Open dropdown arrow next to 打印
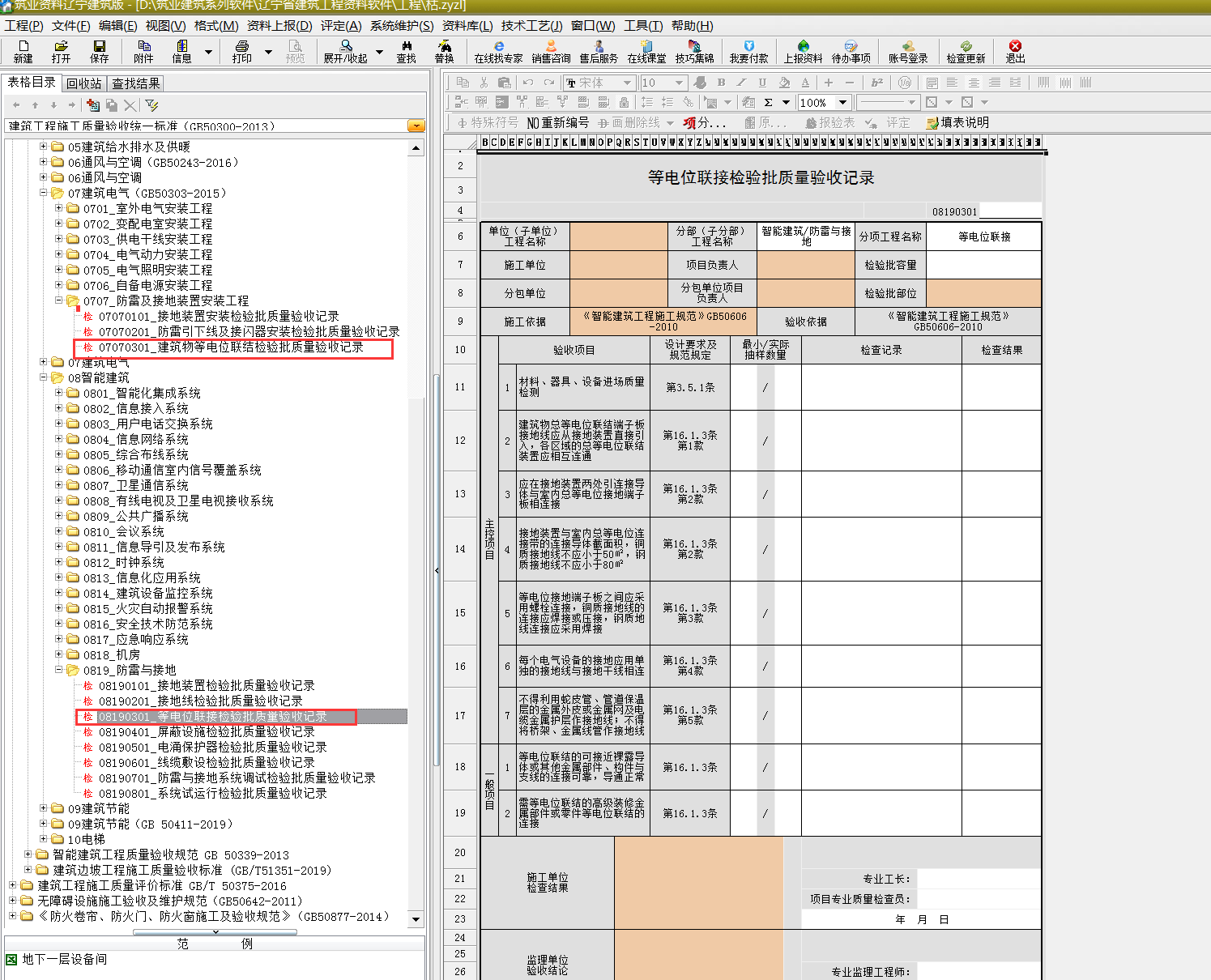 [268, 52]
